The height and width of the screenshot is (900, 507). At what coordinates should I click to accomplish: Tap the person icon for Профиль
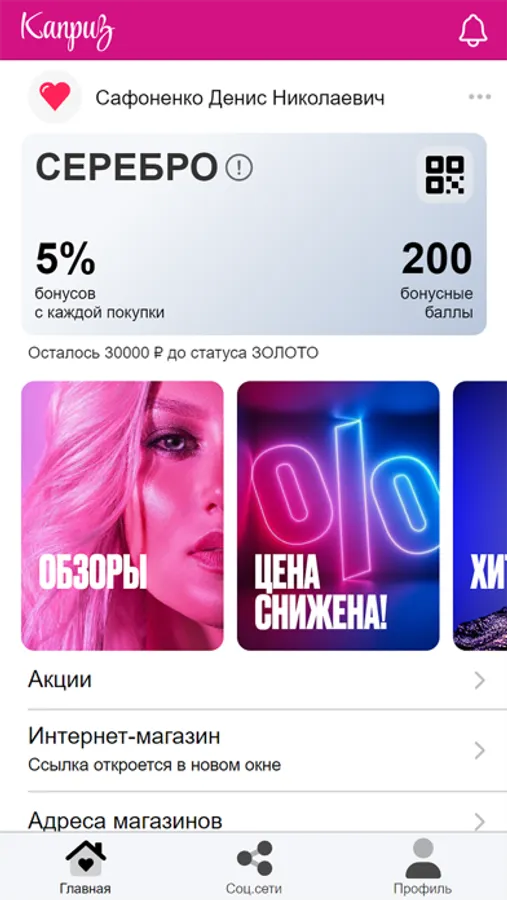click(x=423, y=858)
